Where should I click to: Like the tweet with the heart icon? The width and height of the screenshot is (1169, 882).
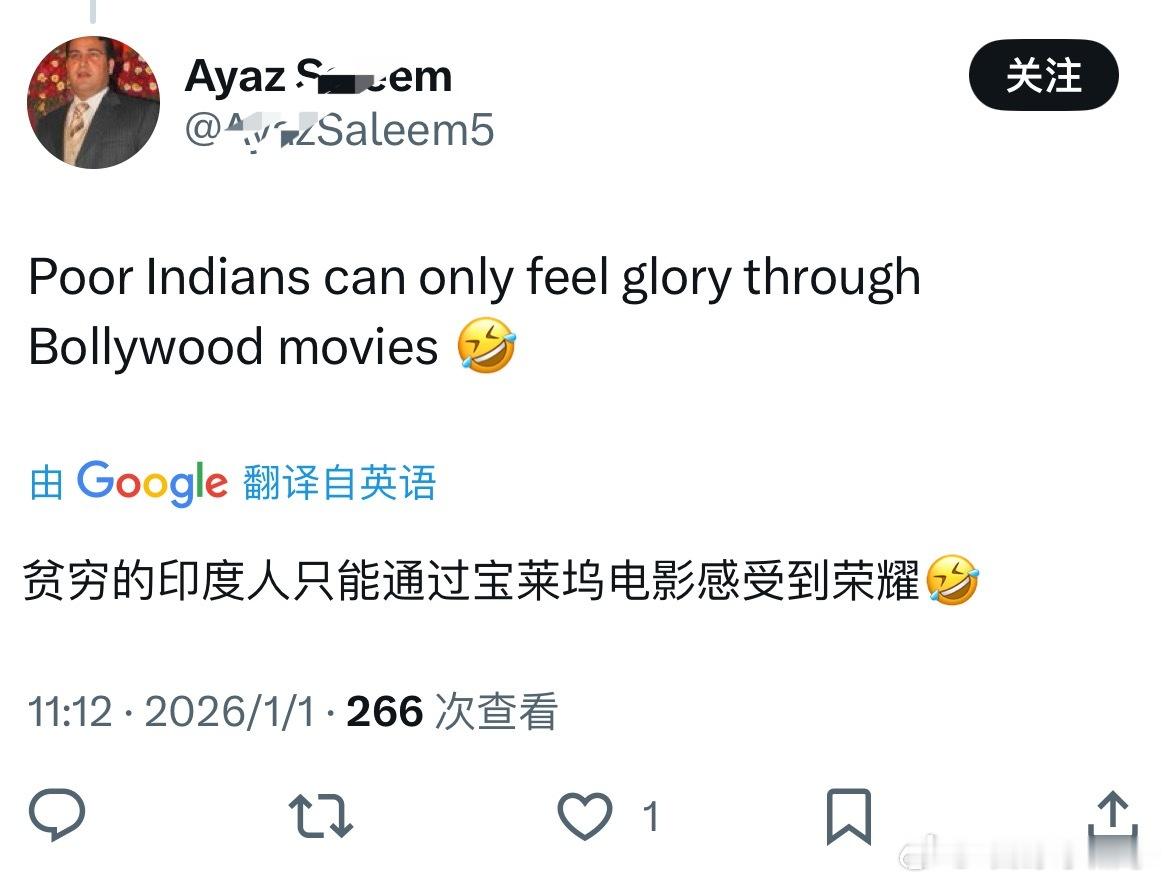(x=585, y=816)
